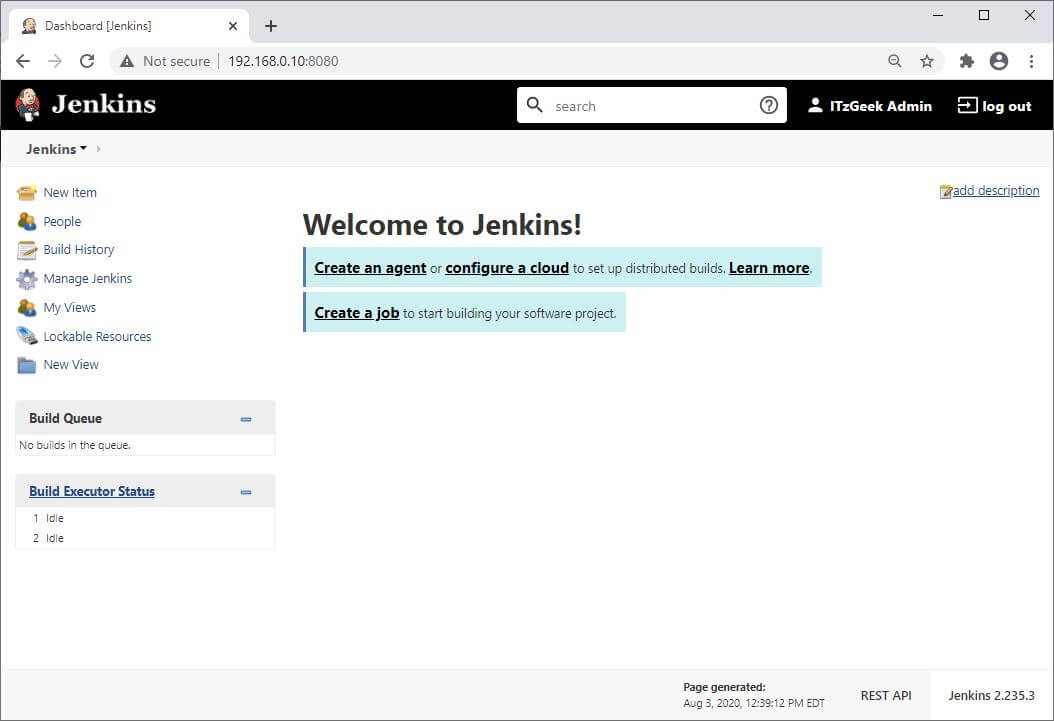Open My Views from the sidebar

[x=69, y=308]
